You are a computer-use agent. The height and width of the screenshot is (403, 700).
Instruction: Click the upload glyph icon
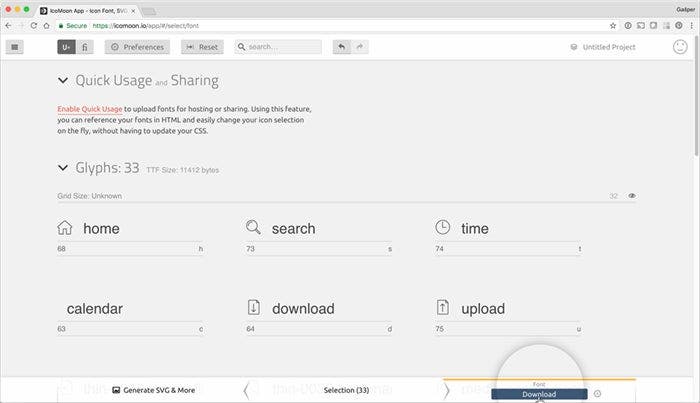443,308
